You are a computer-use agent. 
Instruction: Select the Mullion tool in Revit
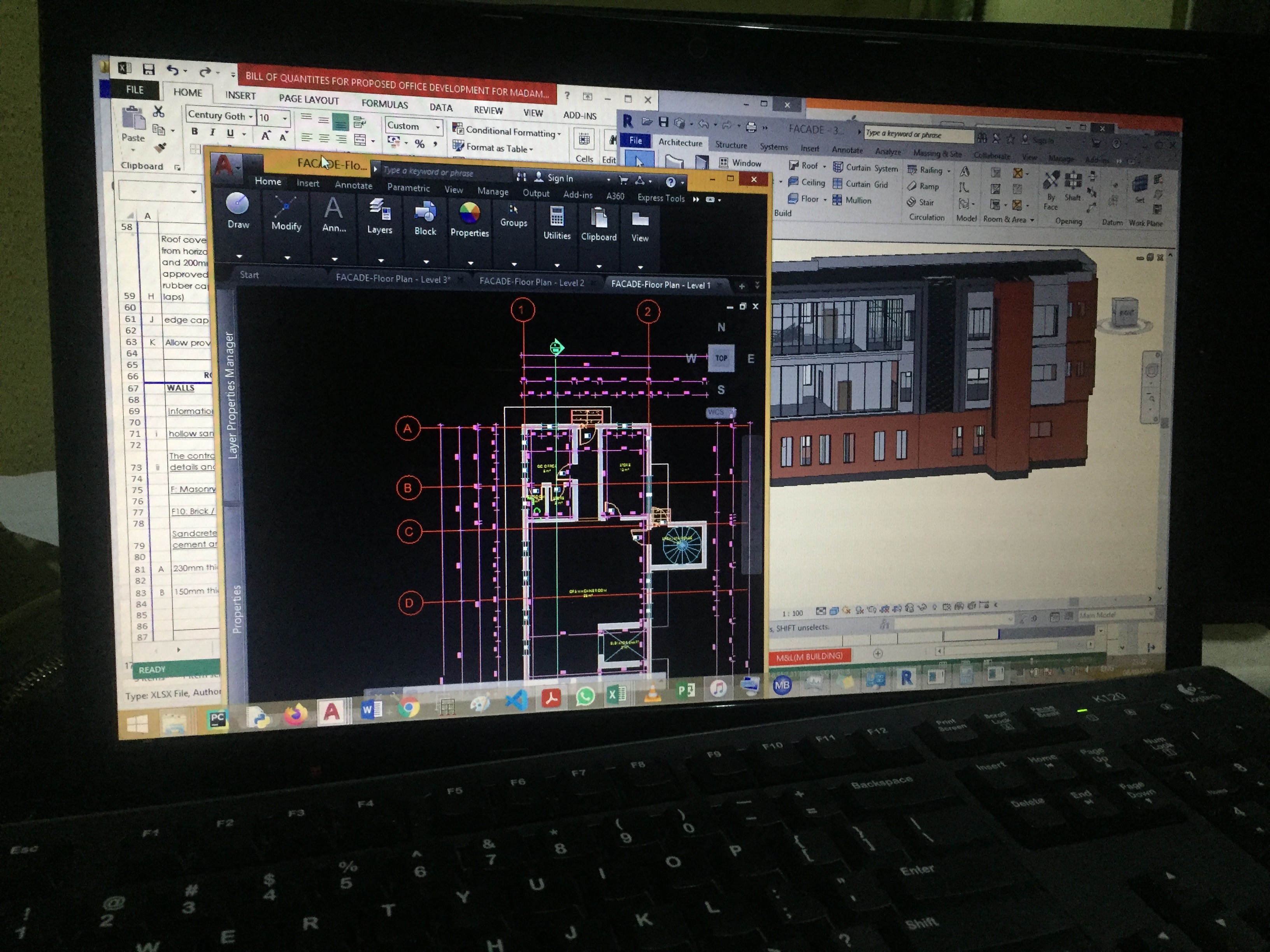pyautogui.click(x=851, y=200)
